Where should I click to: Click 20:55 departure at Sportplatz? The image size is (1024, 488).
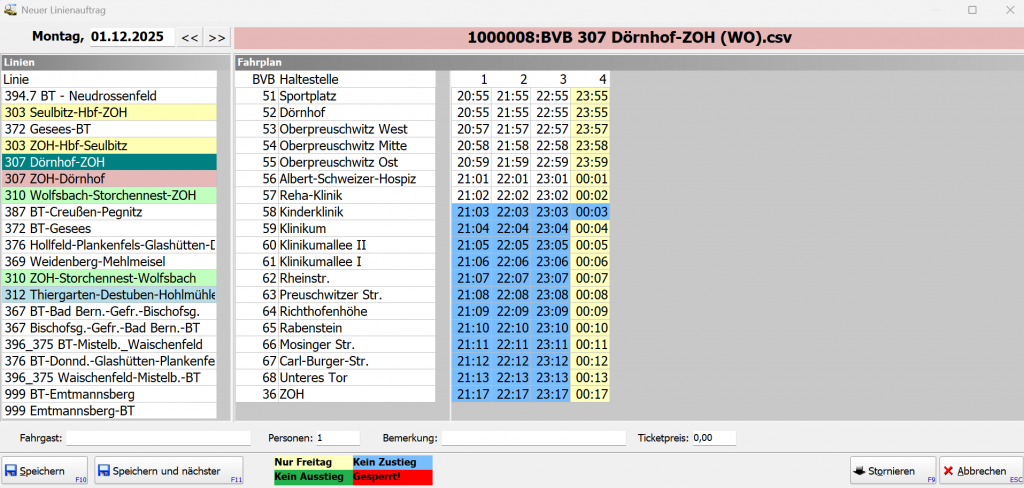pyautogui.click(x=471, y=96)
